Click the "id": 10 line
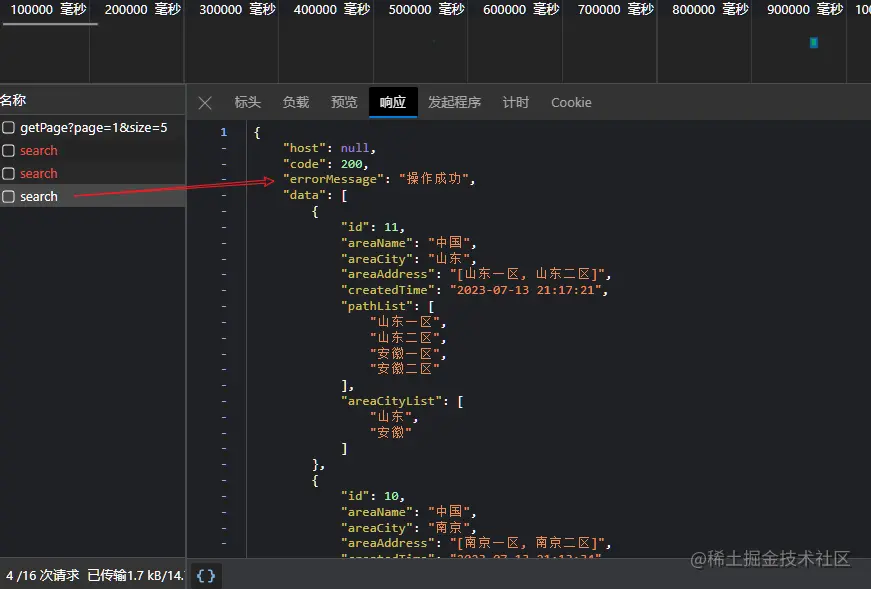 point(373,496)
